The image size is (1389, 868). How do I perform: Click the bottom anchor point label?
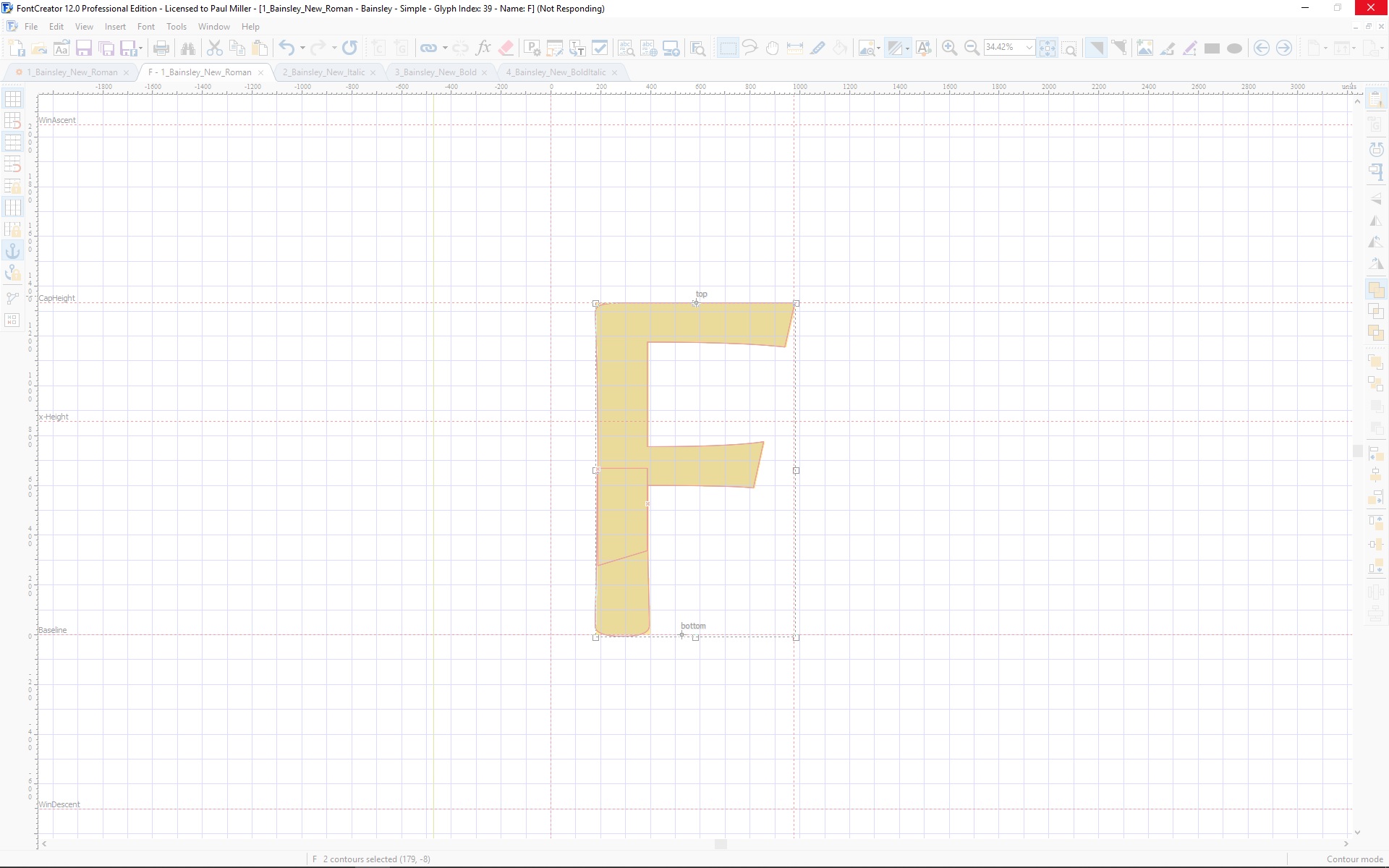point(693,626)
